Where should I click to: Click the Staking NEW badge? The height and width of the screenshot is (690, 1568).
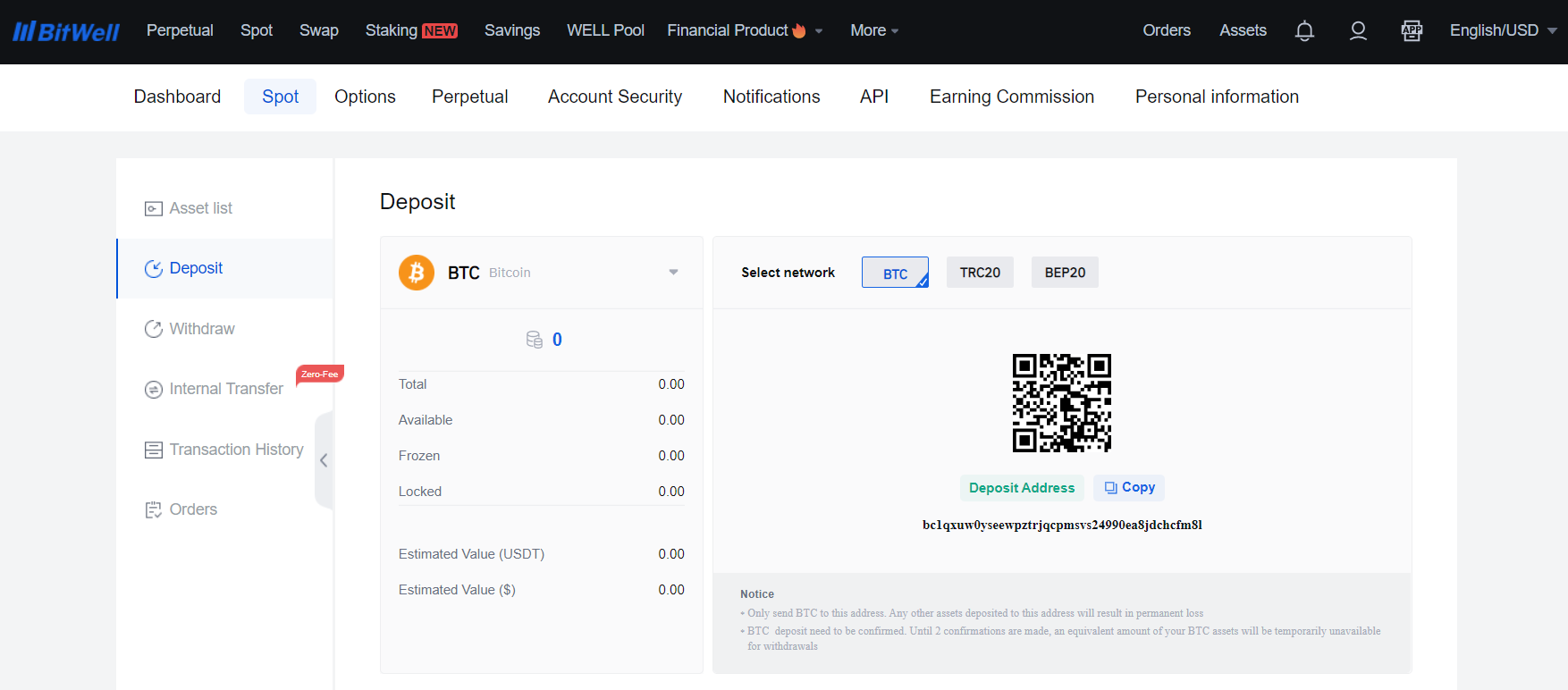440,31
